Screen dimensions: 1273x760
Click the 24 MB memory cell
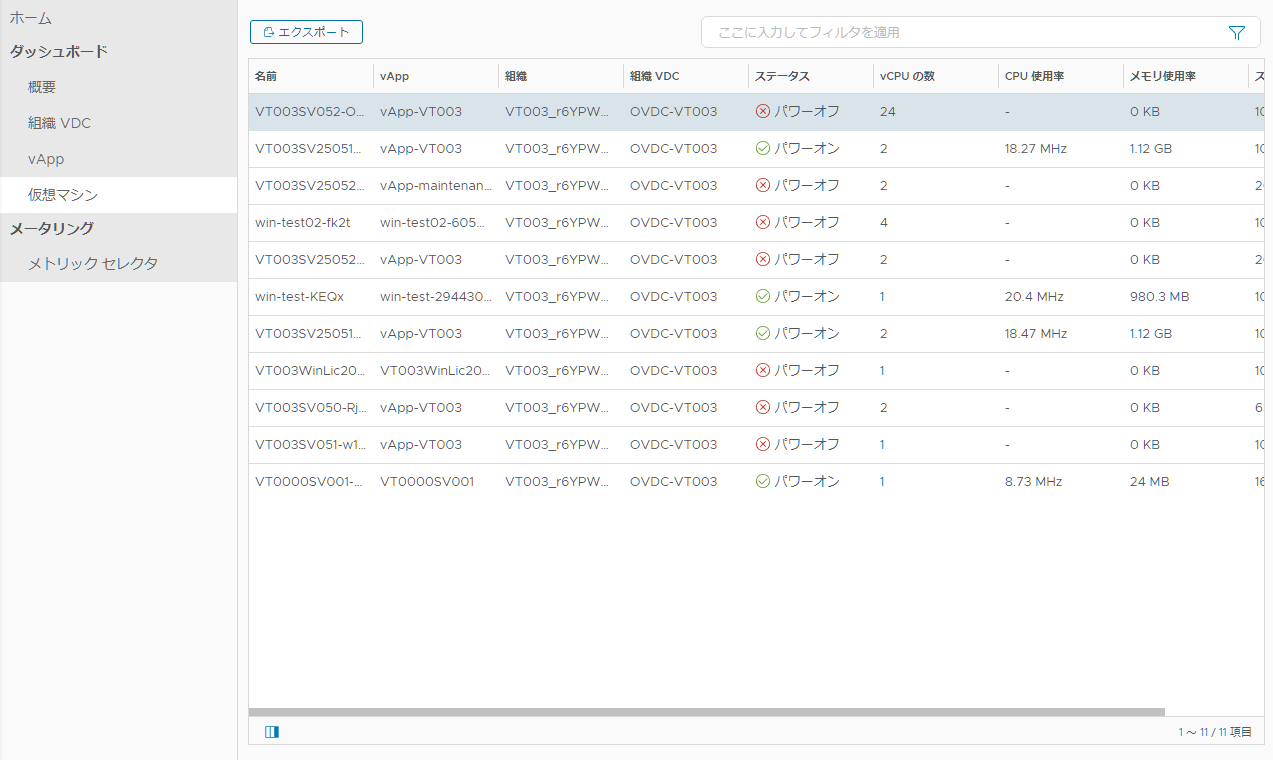point(1150,482)
